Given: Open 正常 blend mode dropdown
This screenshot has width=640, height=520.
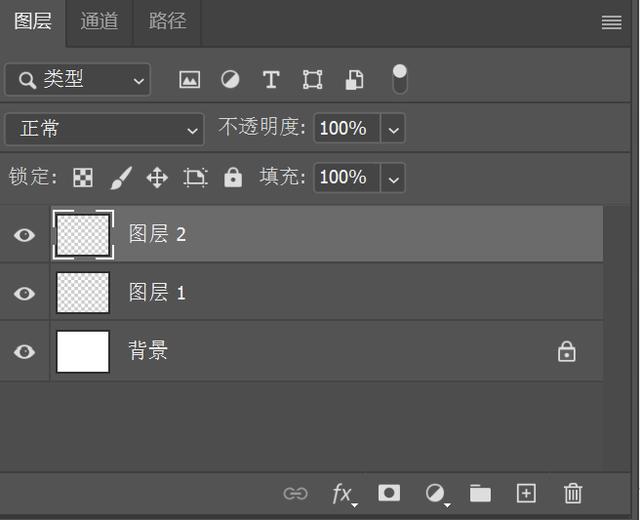Looking at the screenshot, I should pyautogui.click(x=104, y=129).
